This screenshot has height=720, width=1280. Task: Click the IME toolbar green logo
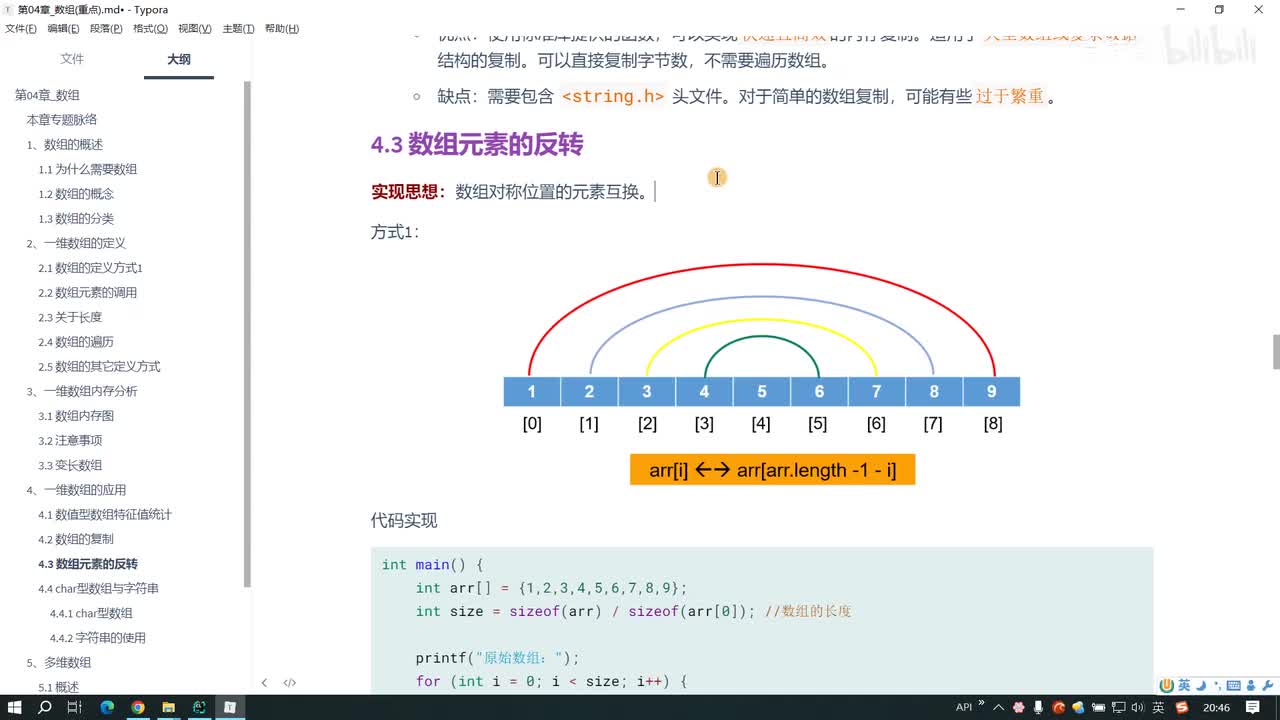pos(1166,685)
